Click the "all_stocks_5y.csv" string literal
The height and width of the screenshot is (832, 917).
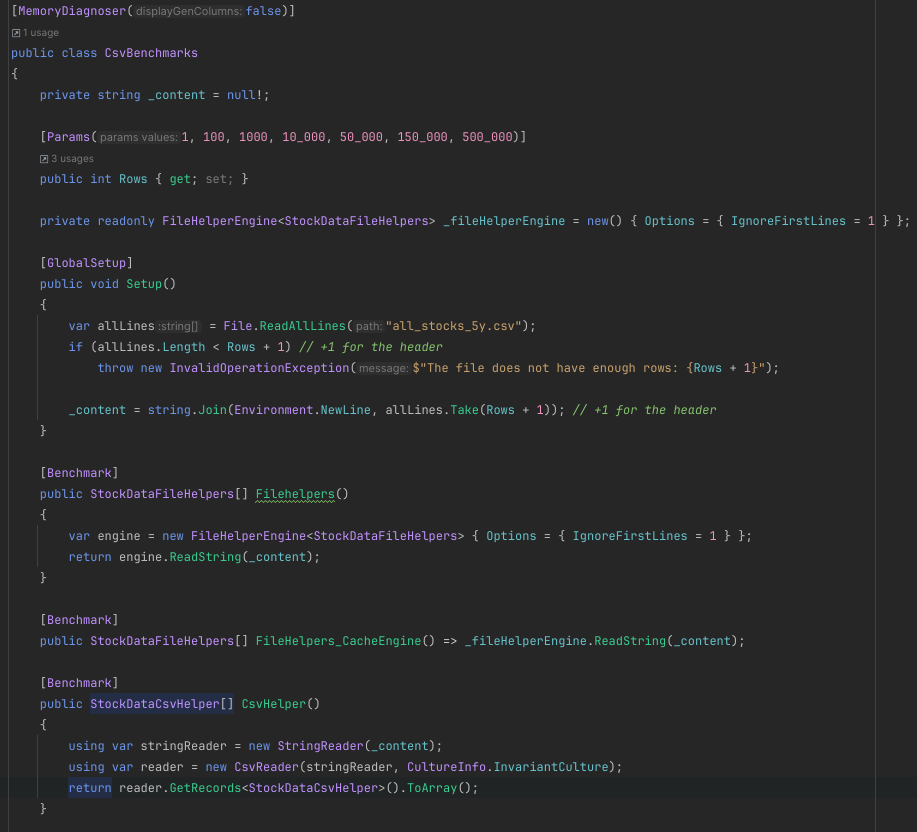453,326
